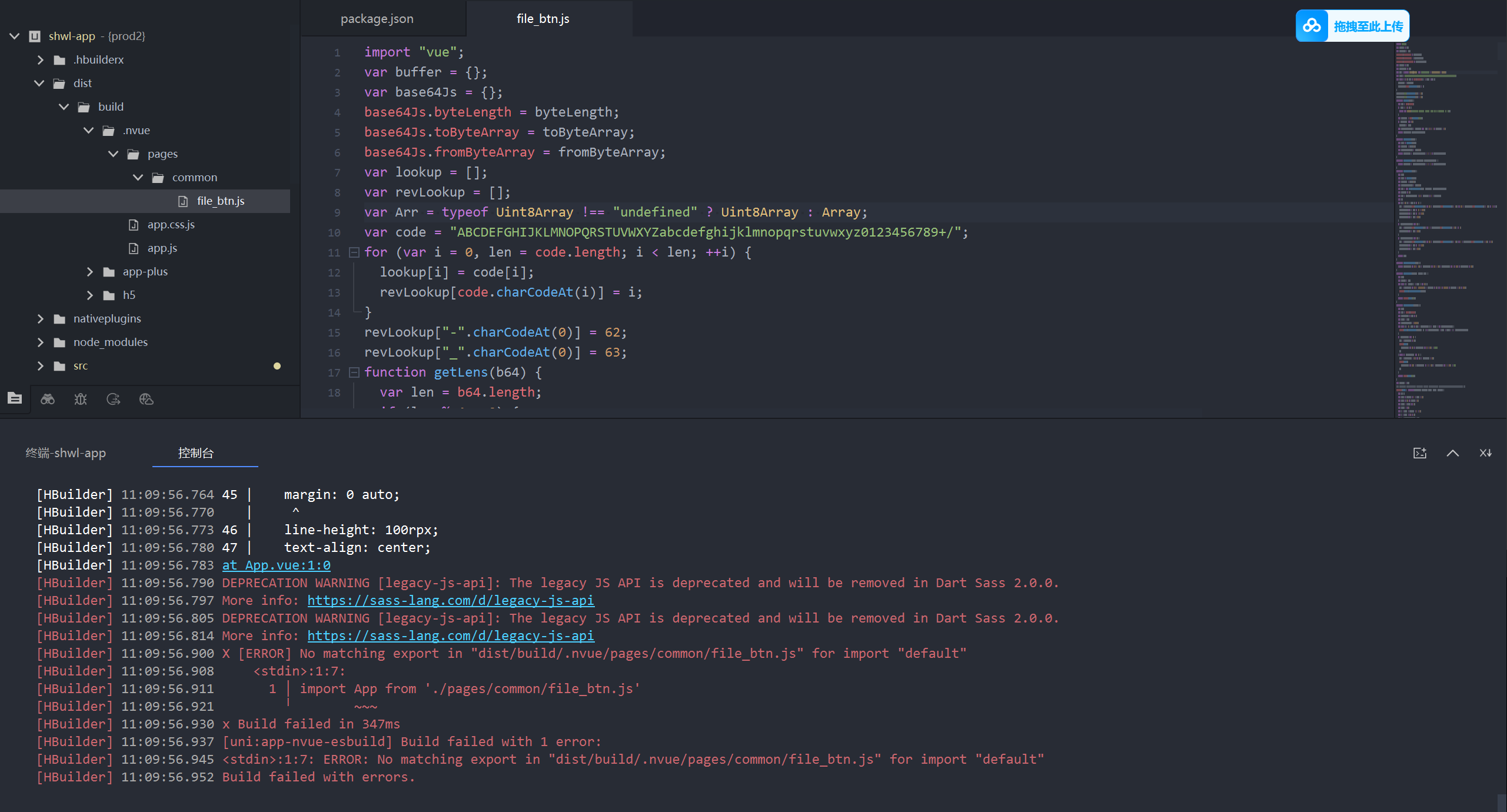Open the binoculars search panel

point(48,399)
